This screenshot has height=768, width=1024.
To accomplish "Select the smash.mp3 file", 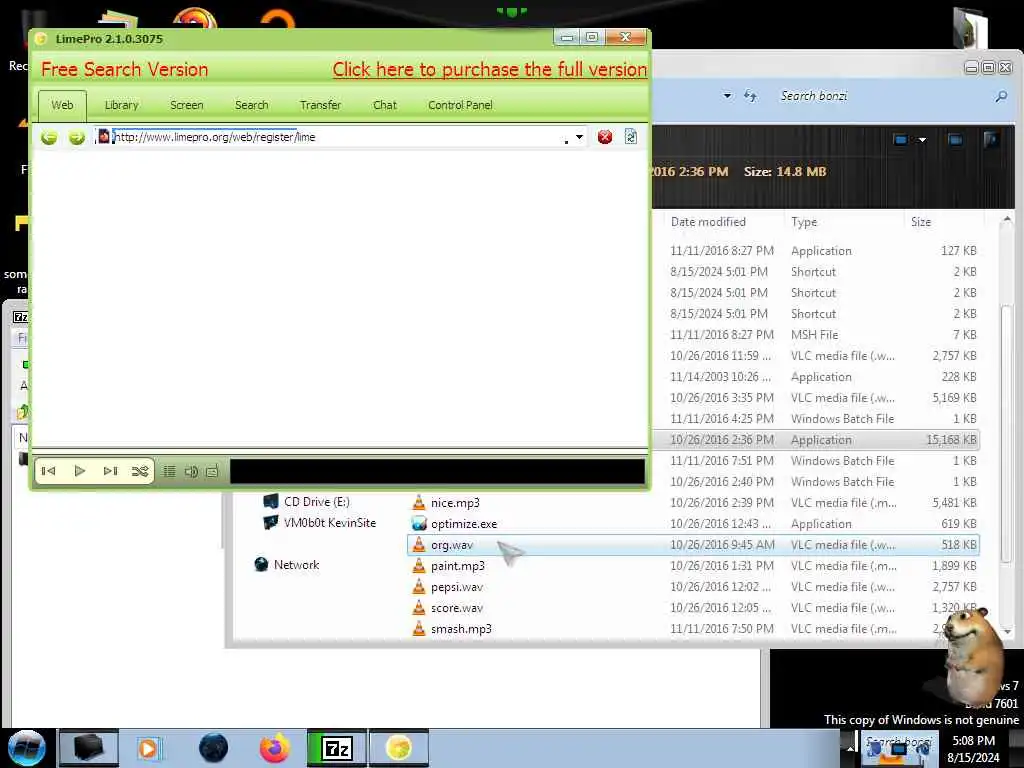I will click(x=461, y=628).
